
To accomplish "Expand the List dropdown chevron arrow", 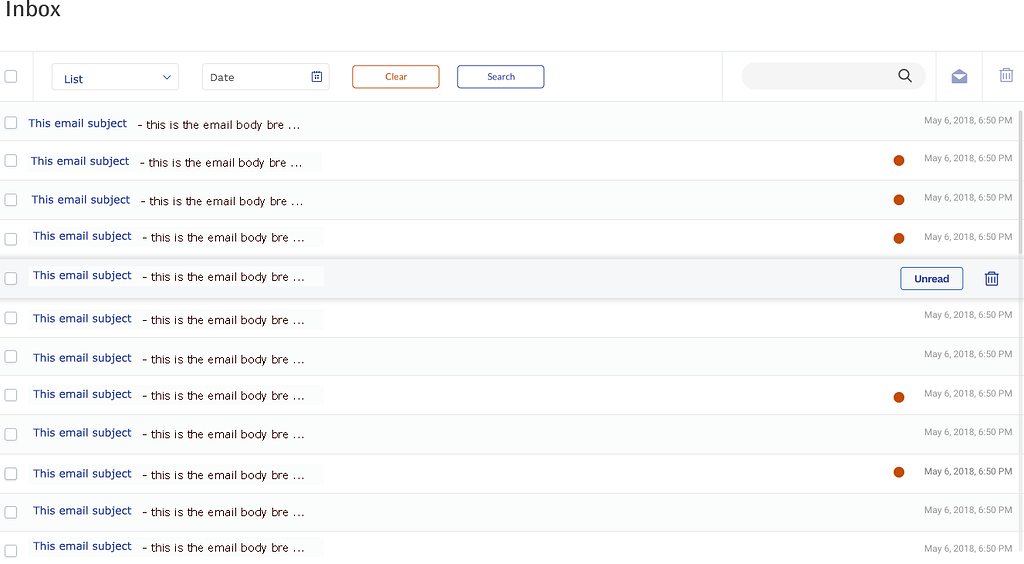I will coord(167,77).
